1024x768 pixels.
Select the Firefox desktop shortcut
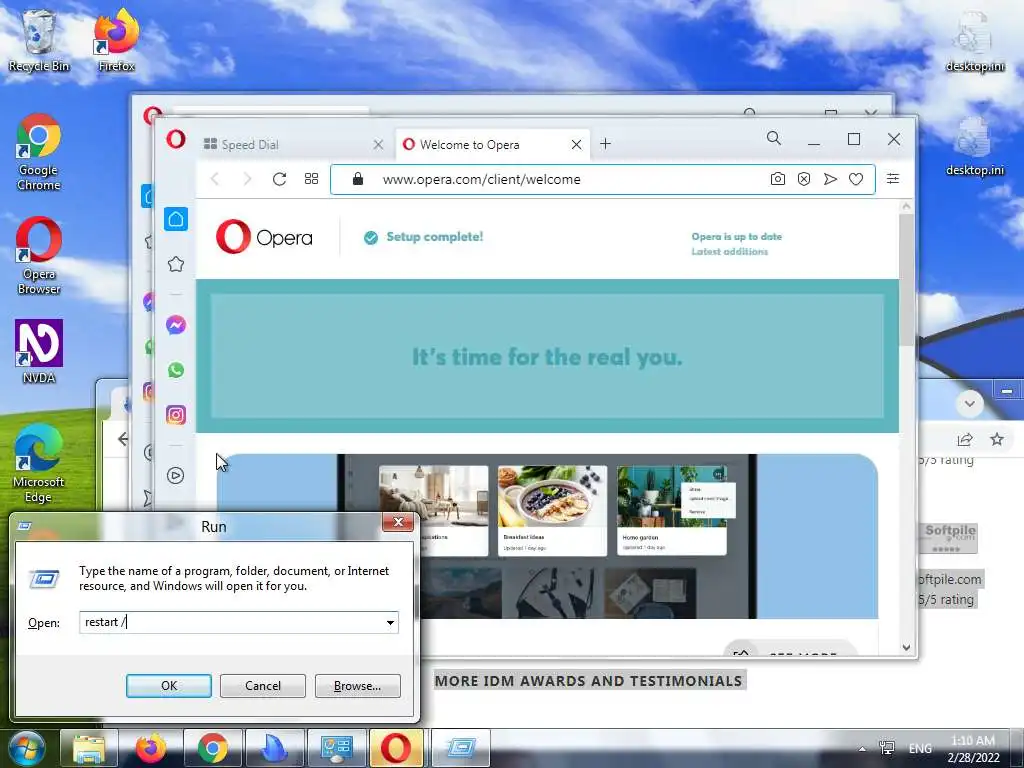[x=116, y=41]
